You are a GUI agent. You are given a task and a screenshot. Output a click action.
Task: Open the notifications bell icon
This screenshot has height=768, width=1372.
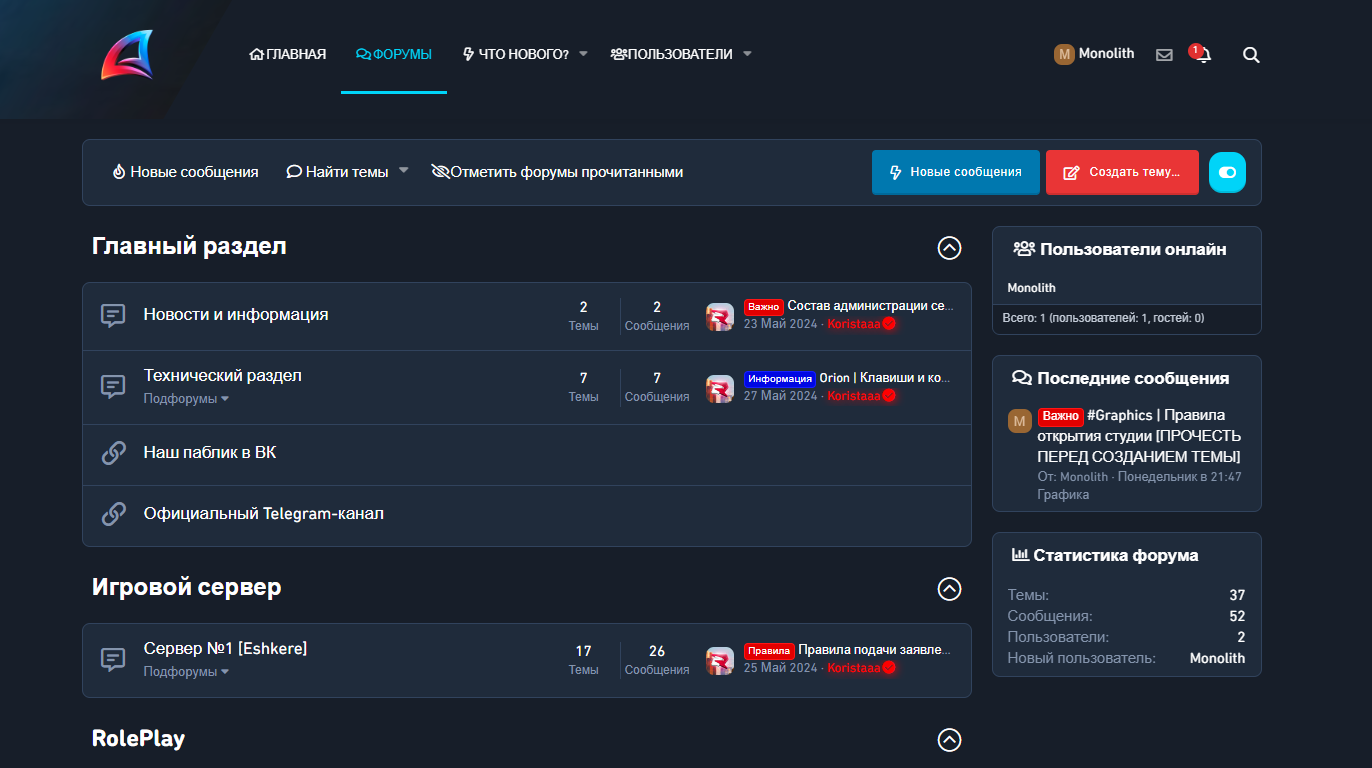1202,55
